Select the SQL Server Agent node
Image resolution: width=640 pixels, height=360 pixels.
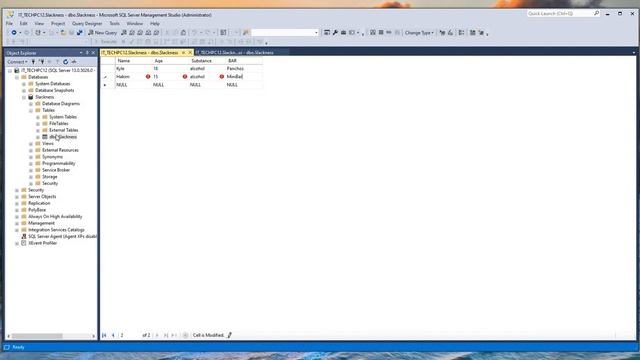click(62, 236)
